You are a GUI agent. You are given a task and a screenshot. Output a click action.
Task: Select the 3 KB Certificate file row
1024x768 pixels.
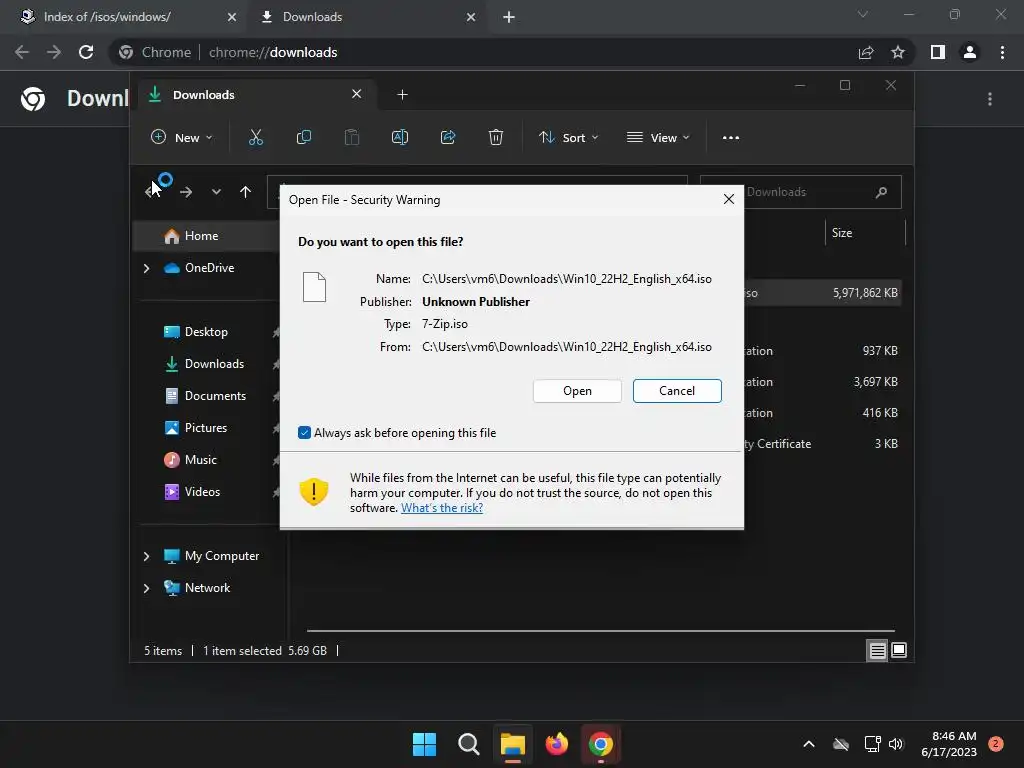(x=823, y=444)
